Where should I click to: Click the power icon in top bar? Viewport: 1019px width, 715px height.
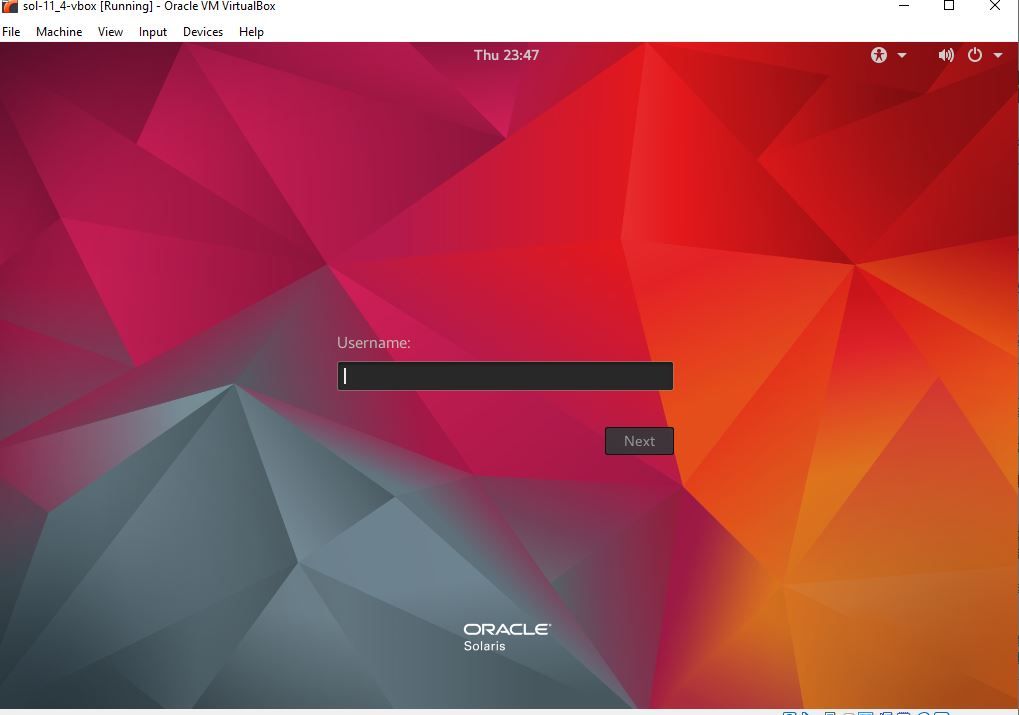(975, 55)
